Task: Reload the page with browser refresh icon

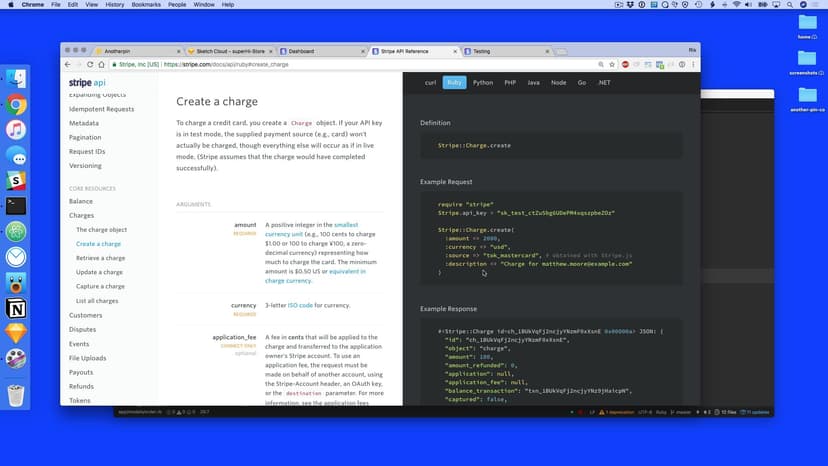Action: [x=90, y=64]
